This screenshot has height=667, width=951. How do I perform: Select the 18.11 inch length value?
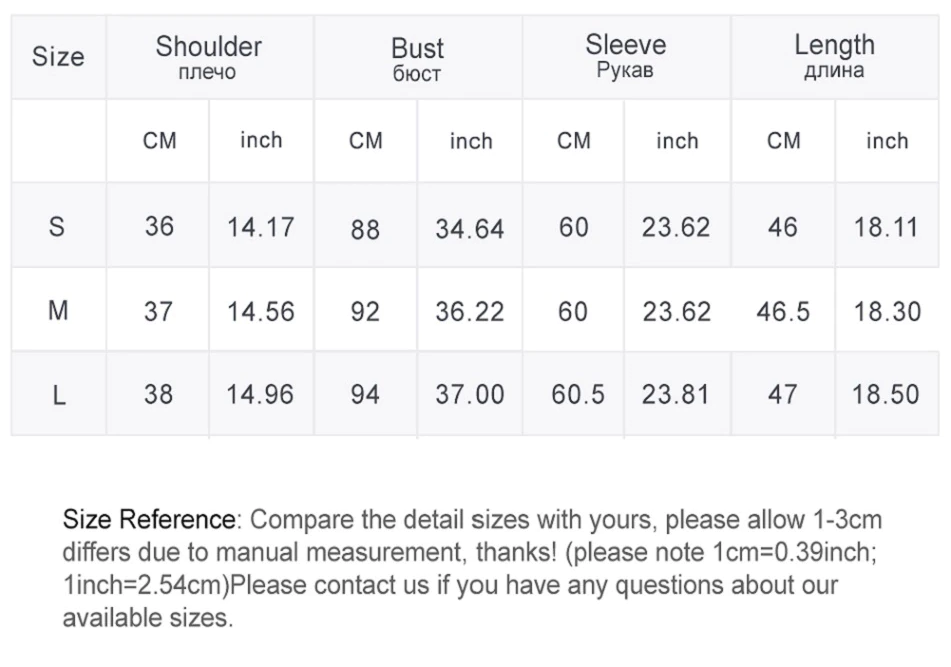click(886, 227)
